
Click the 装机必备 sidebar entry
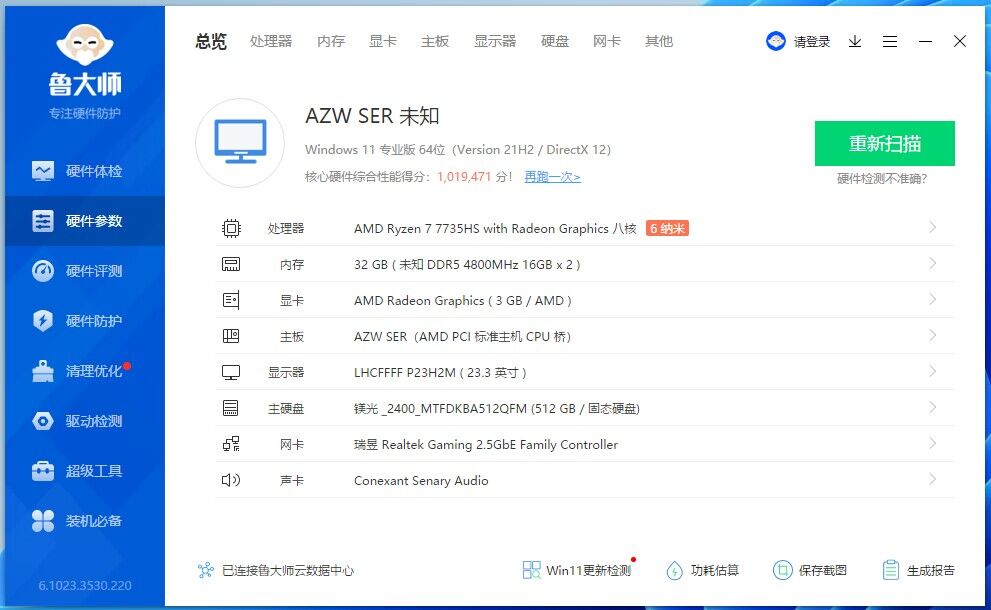pyautogui.click(x=84, y=521)
